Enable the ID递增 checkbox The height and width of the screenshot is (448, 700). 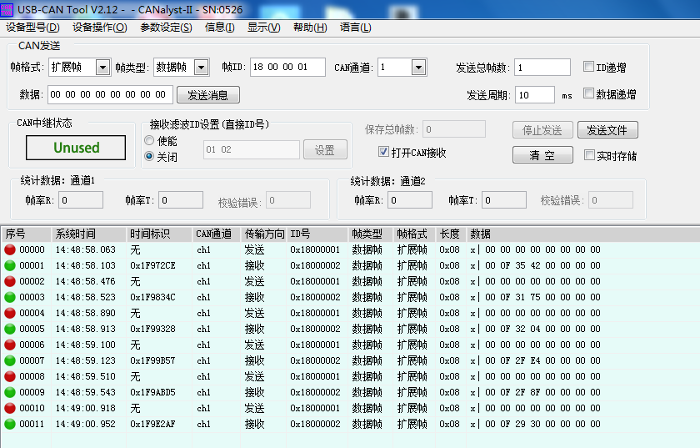[589, 68]
